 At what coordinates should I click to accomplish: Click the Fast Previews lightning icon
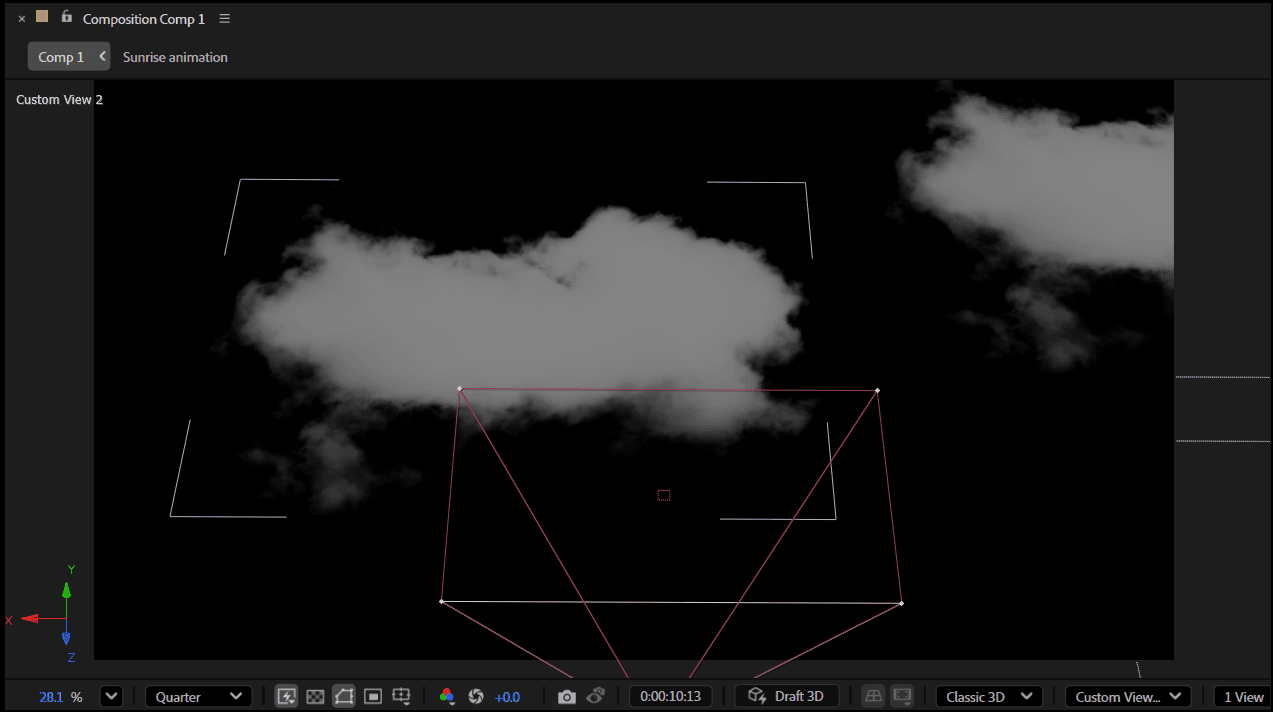[287, 696]
